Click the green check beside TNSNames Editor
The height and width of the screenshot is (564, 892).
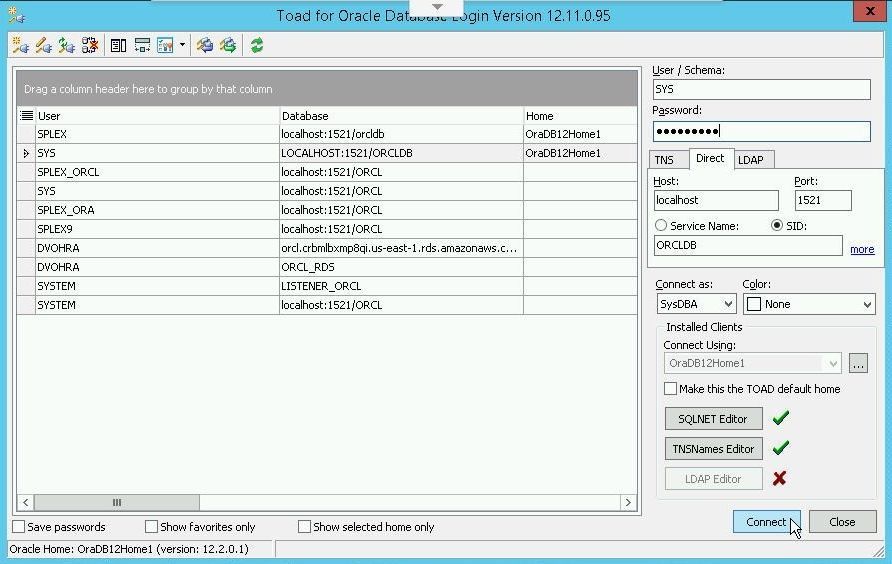(780, 448)
